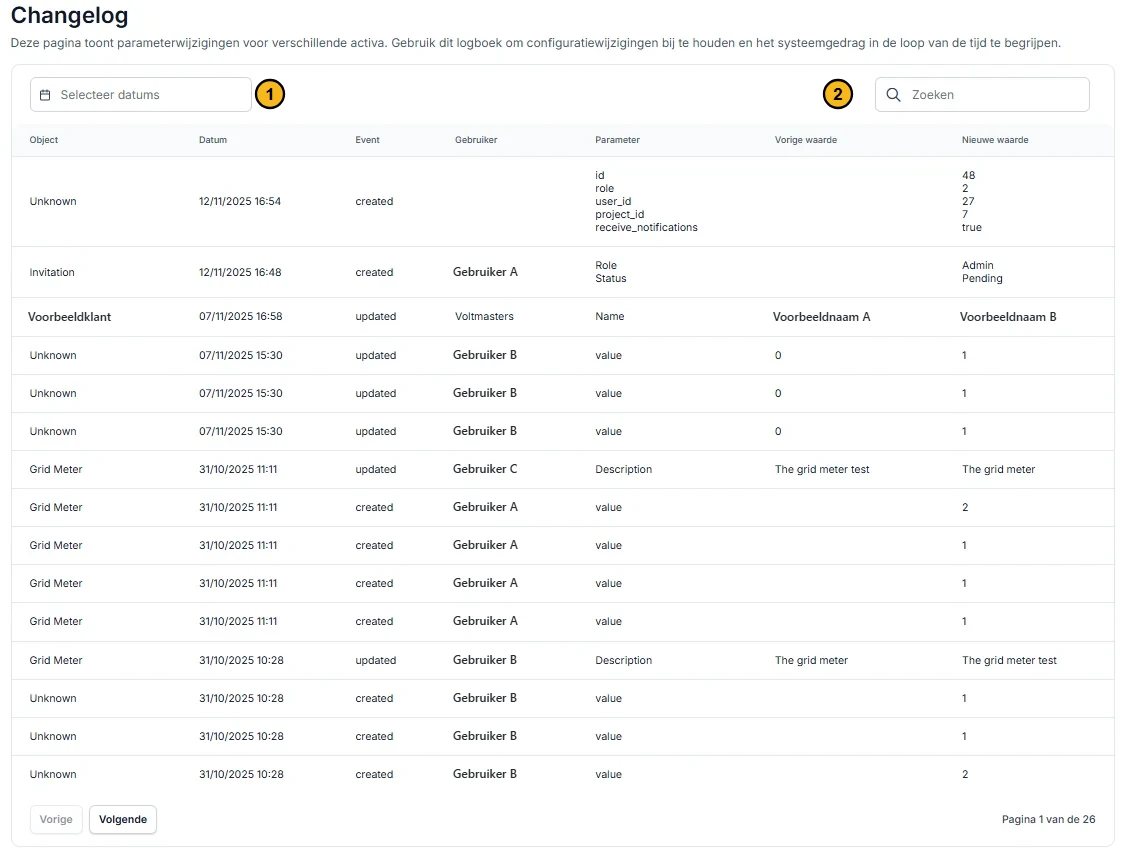Screen dimensions: 1121x850
Task: Select the Invitation object cell
Action: [x=51, y=272]
